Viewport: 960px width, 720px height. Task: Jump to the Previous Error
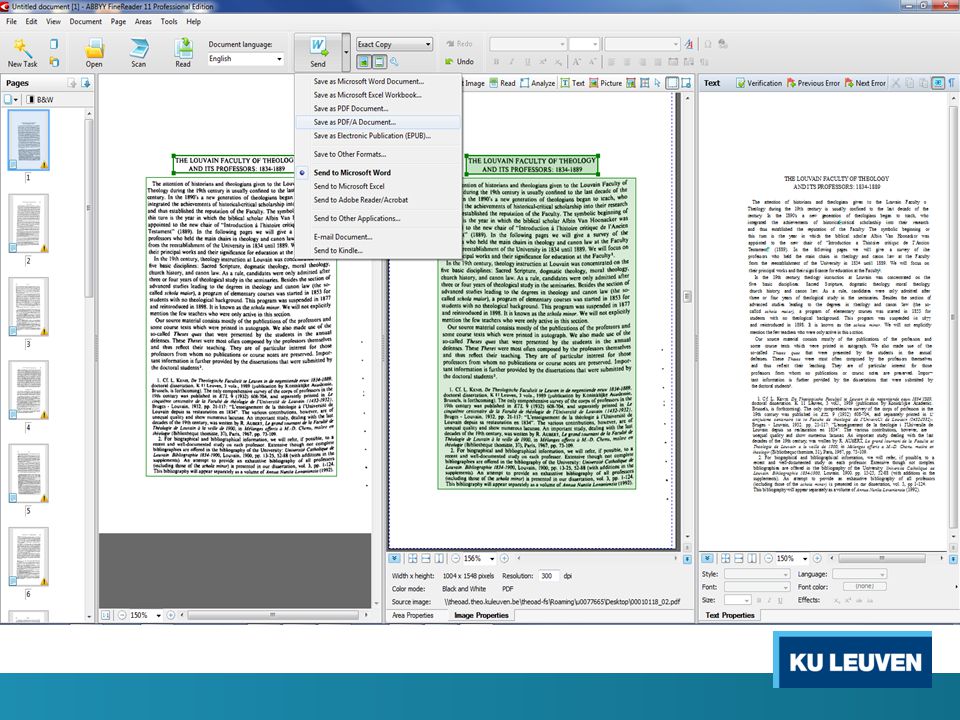coord(813,83)
